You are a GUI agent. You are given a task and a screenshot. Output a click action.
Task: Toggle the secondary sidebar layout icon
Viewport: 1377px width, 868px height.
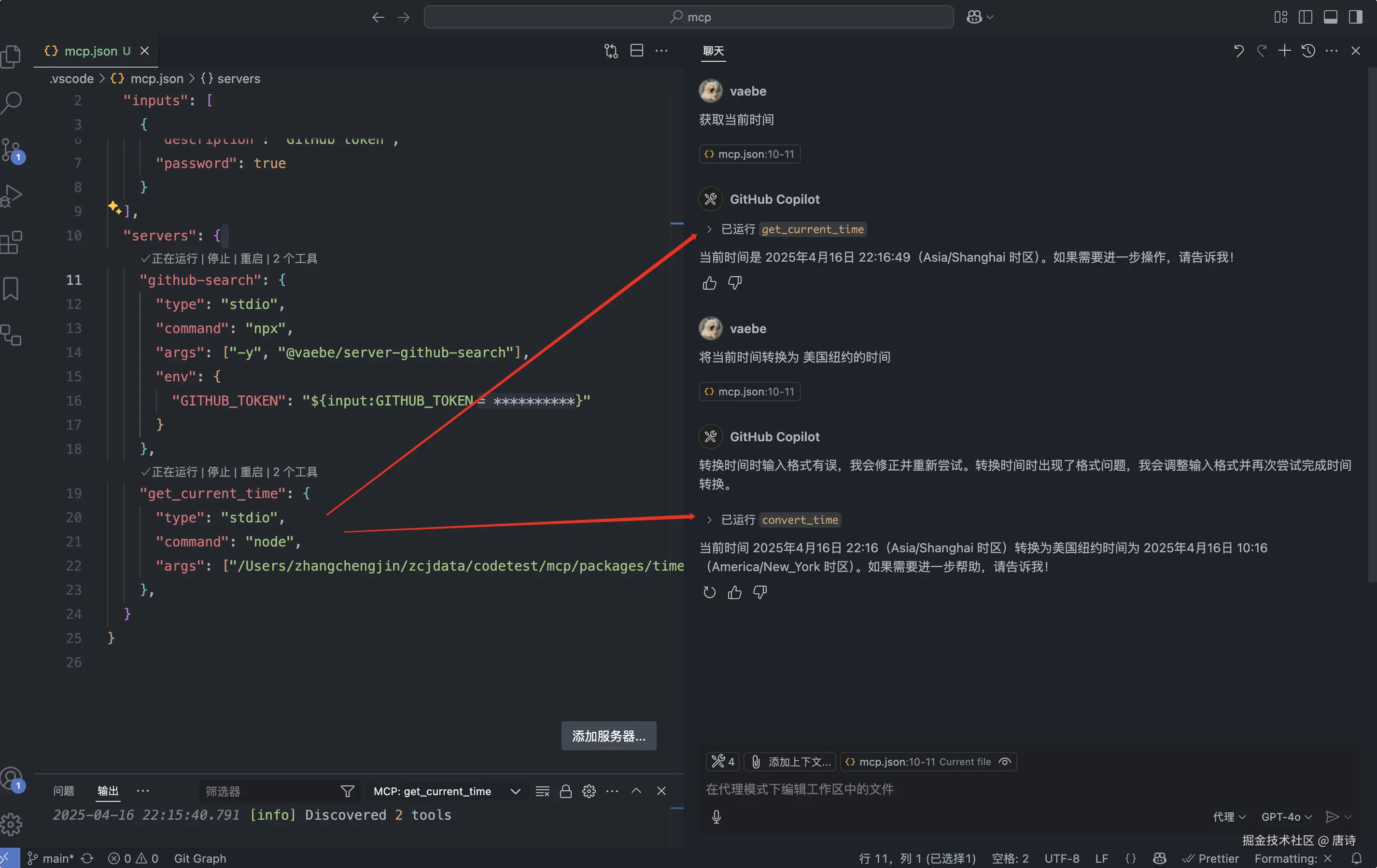coord(1355,17)
